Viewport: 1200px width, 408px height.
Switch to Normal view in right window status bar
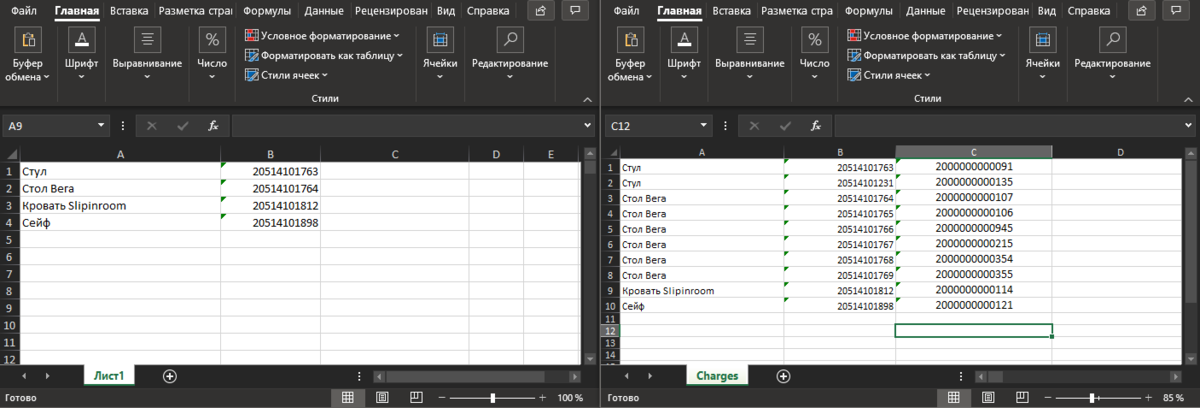click(x=953, y=397)
